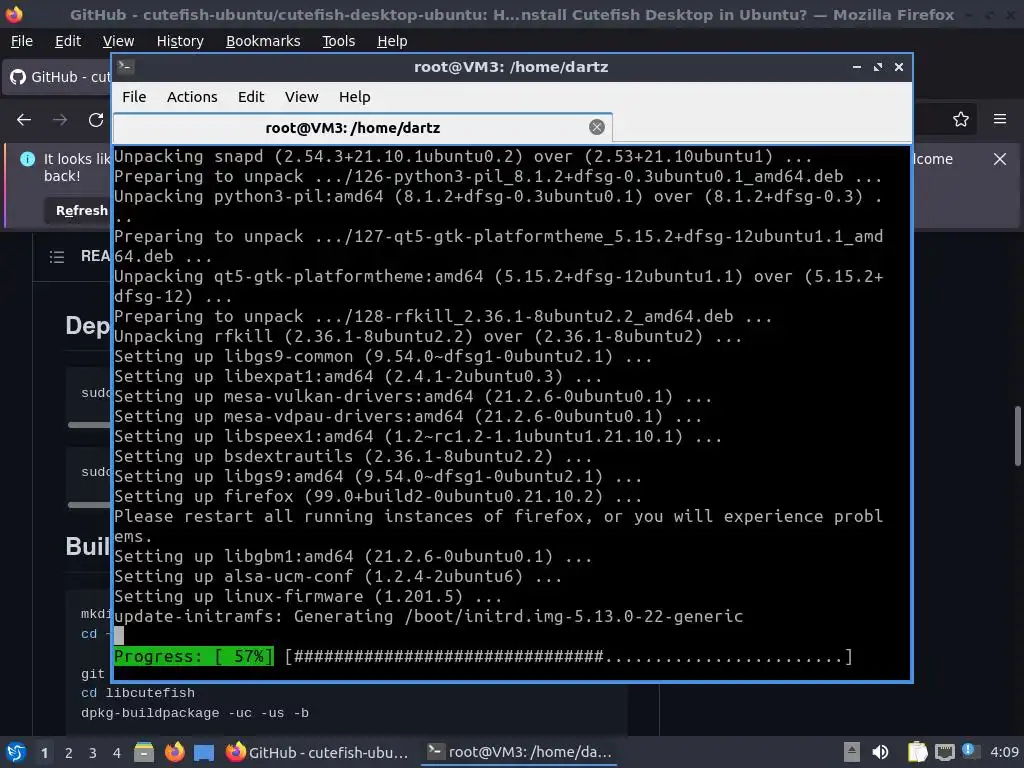Open the terminal File menu
The image size is (1024, 768).
point(134,97)
